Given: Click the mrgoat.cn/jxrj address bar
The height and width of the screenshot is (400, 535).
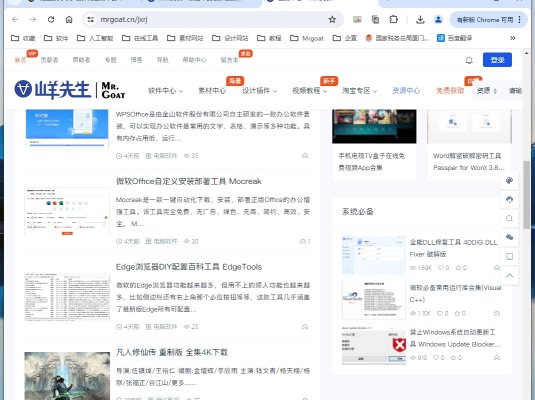Looking at the screenshot, I should tap(212, 19).
